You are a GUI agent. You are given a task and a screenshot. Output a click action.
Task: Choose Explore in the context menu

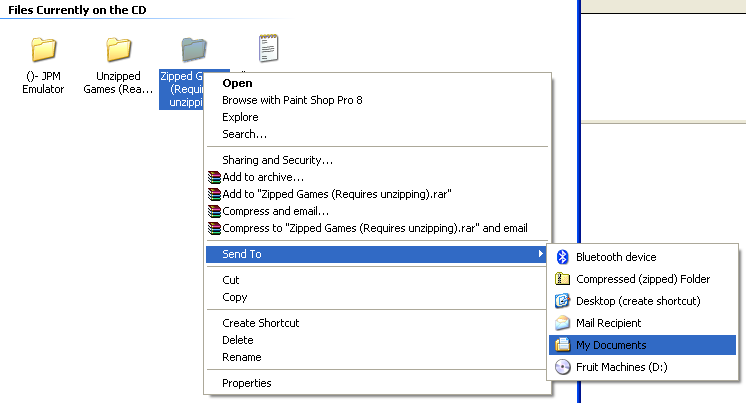(x=240, y=117)
